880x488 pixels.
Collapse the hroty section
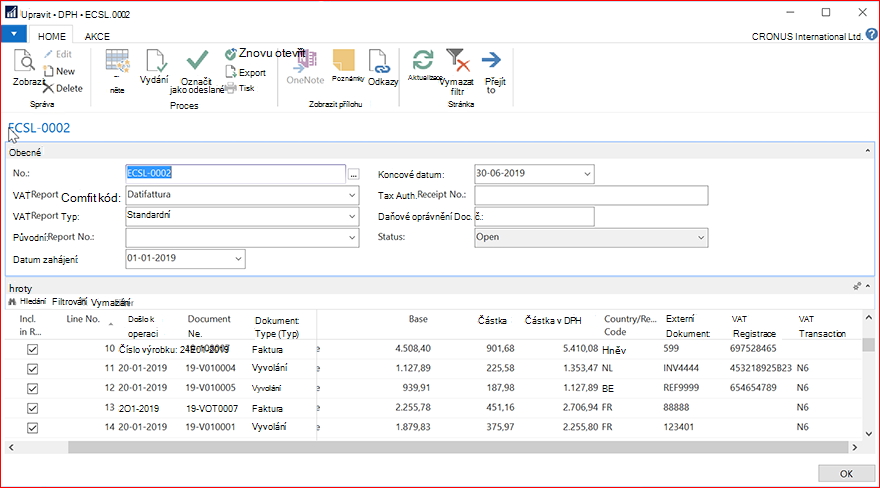pyautogui.click(x=868, y=286)
